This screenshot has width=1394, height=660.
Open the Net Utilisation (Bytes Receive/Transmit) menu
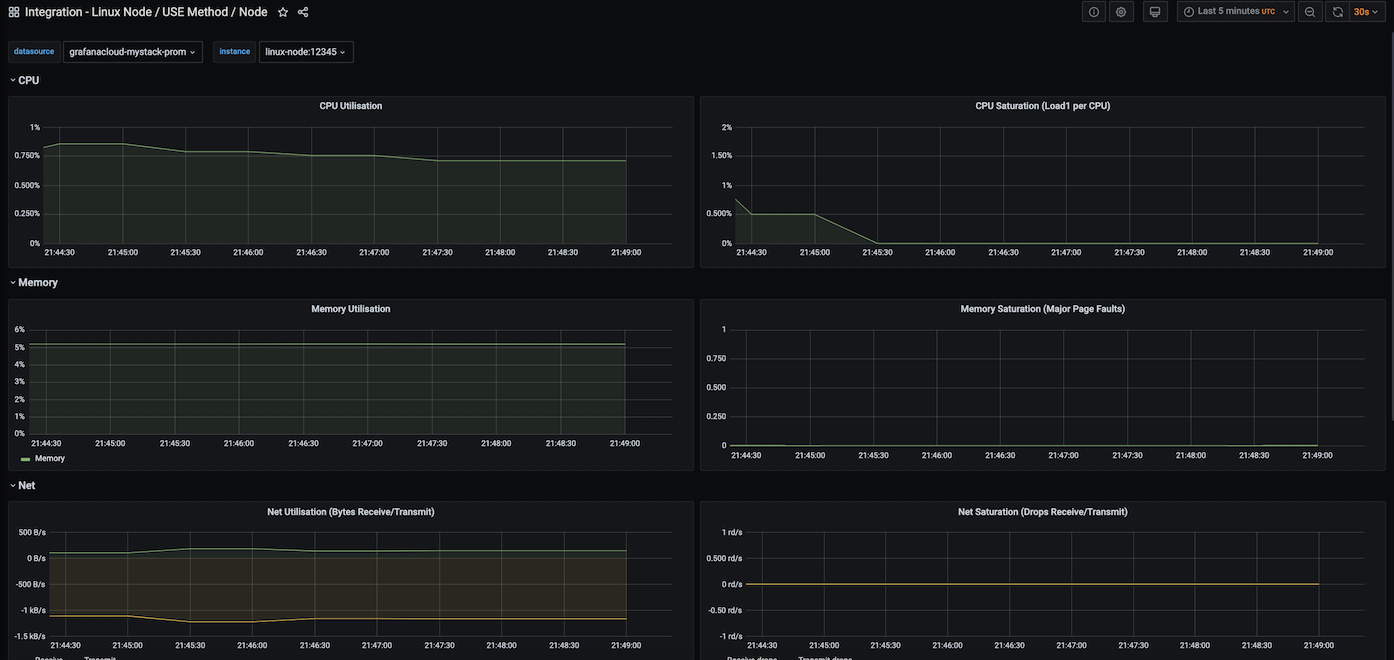[351, 512]
